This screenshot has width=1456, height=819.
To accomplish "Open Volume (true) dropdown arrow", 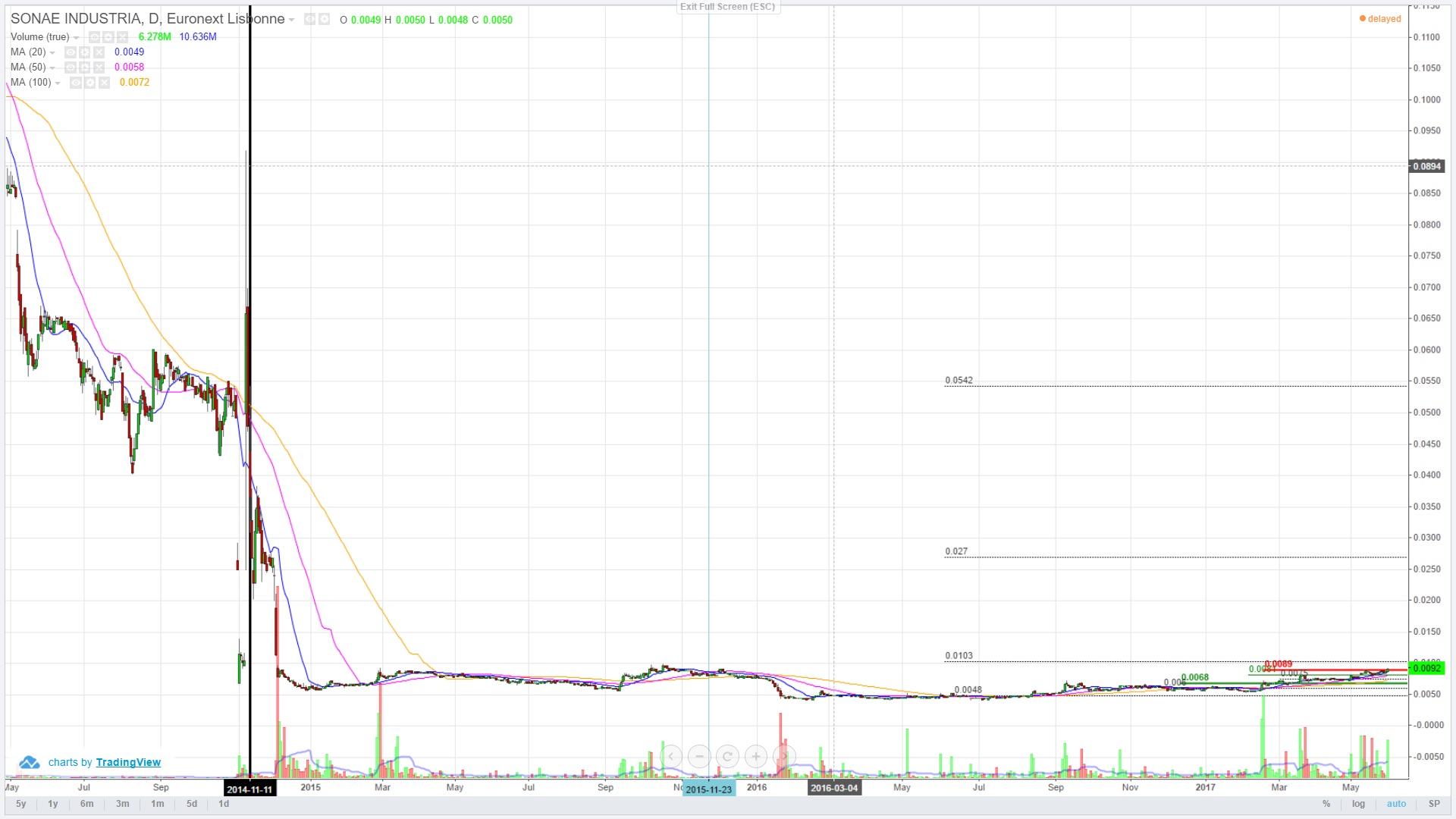I will (x=76, y=38).
